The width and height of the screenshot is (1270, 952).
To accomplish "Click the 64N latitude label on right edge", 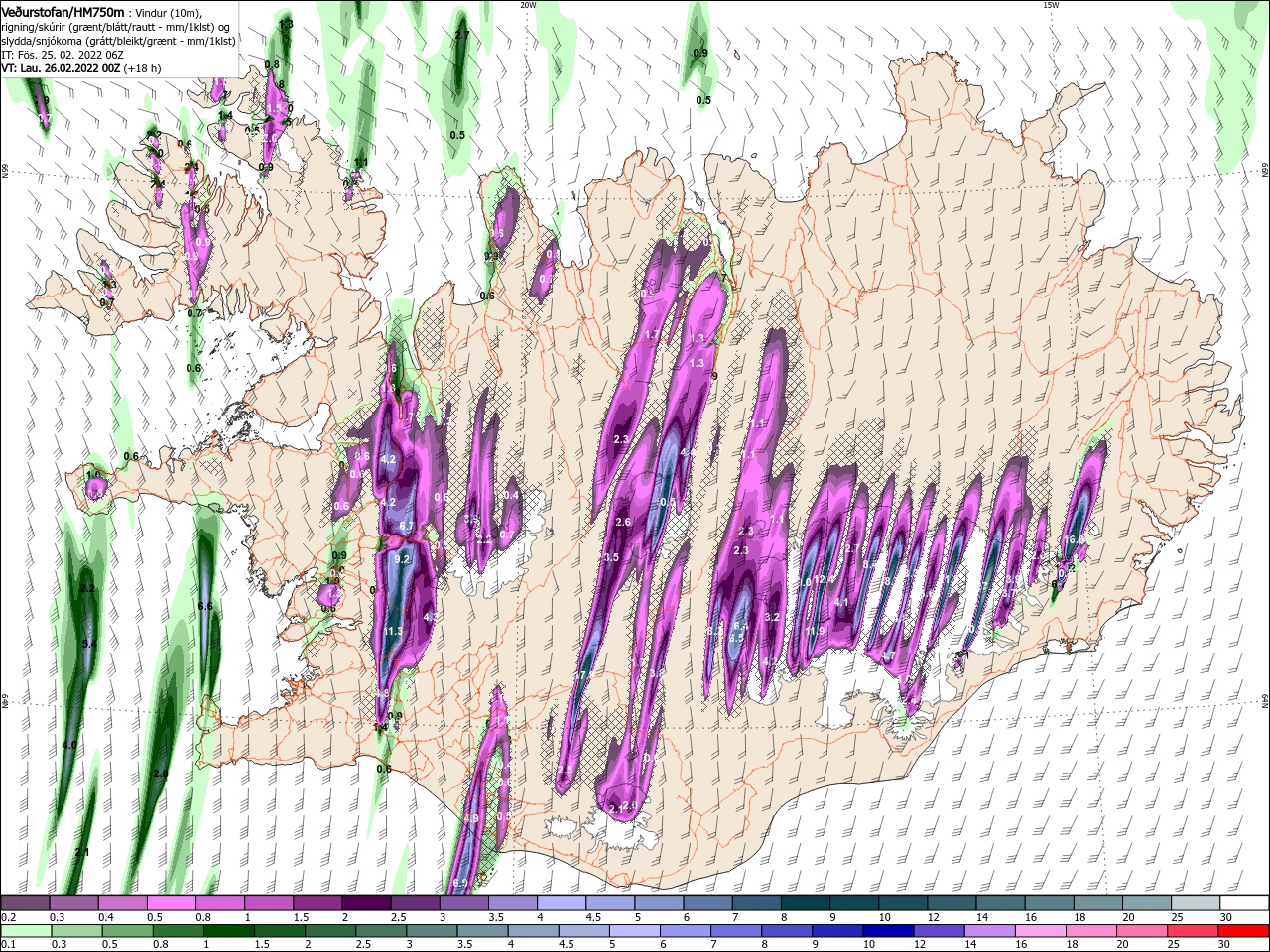I will pos(1264,701).
